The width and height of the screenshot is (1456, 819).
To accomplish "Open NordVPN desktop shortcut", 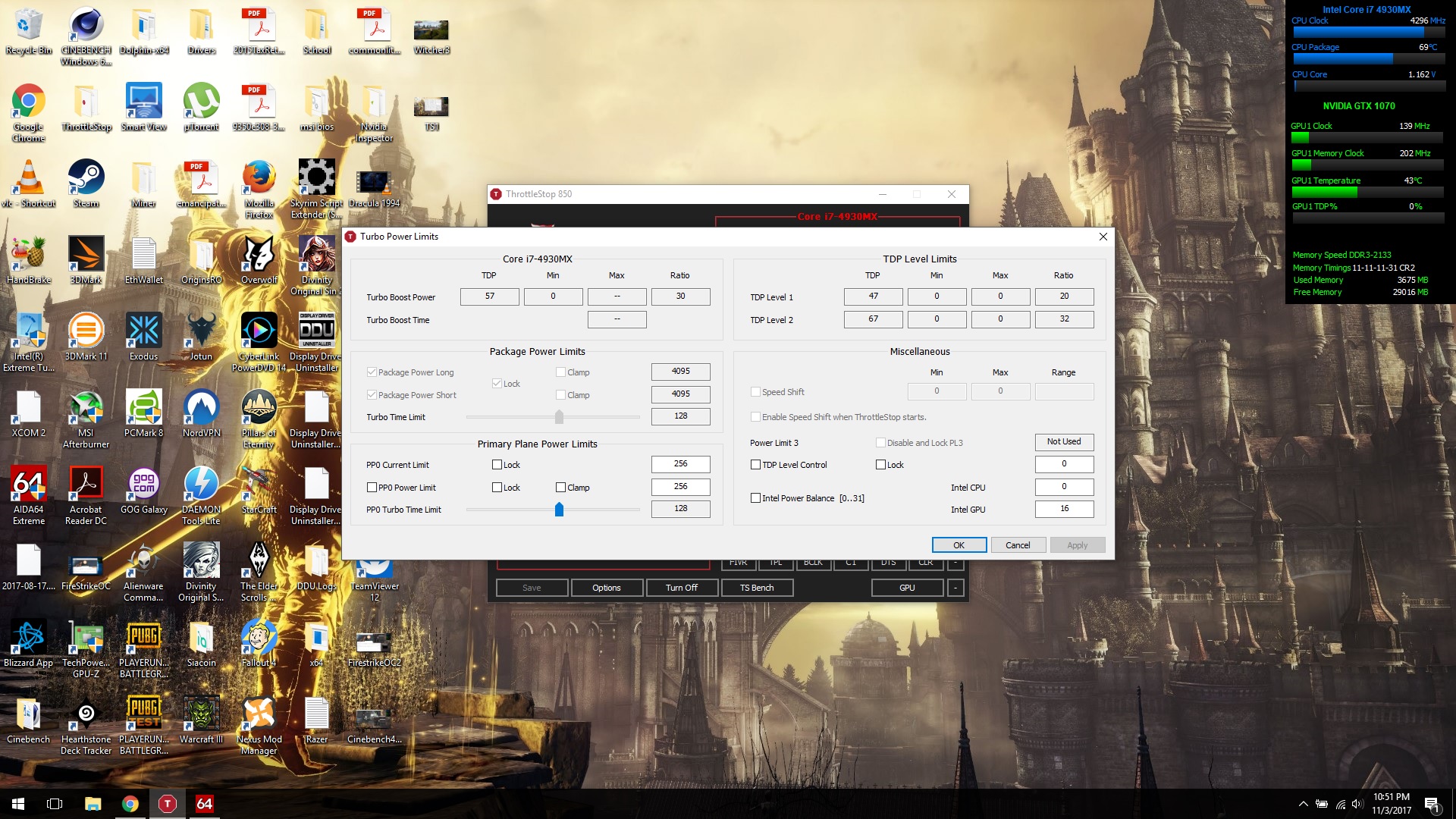I will [201, 413].
